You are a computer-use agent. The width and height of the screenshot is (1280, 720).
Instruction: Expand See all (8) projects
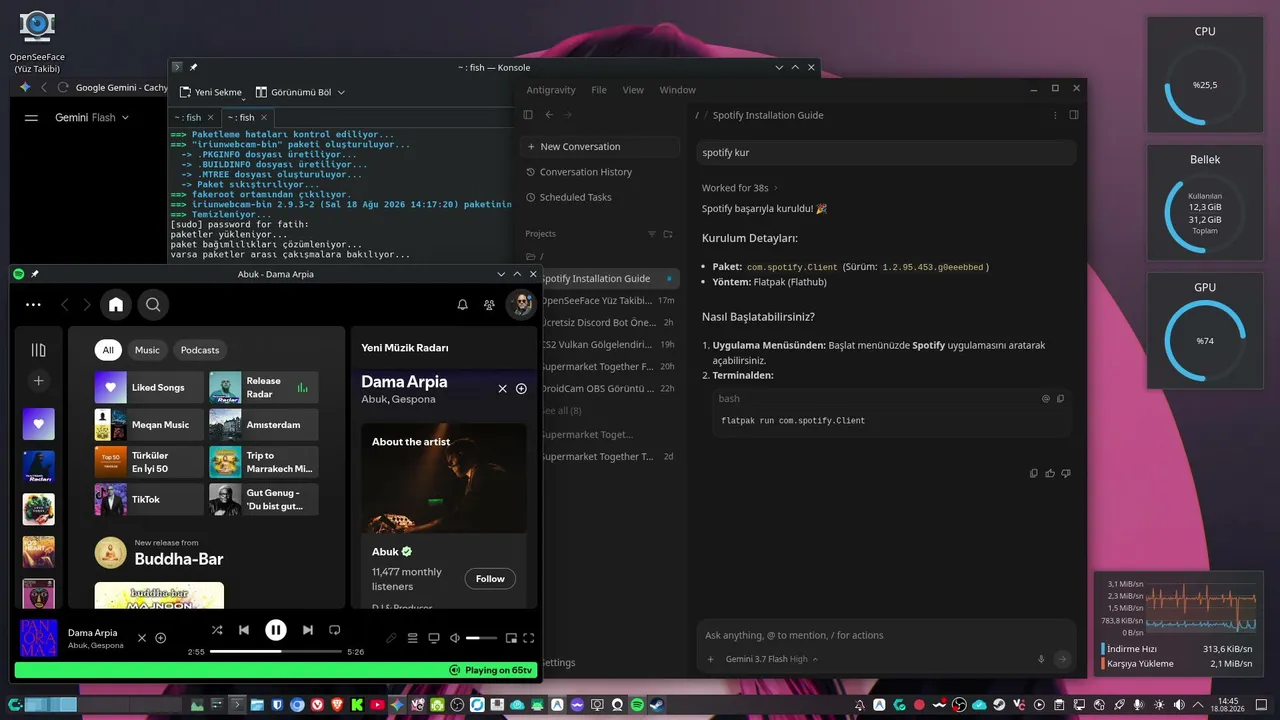point(560,411)
